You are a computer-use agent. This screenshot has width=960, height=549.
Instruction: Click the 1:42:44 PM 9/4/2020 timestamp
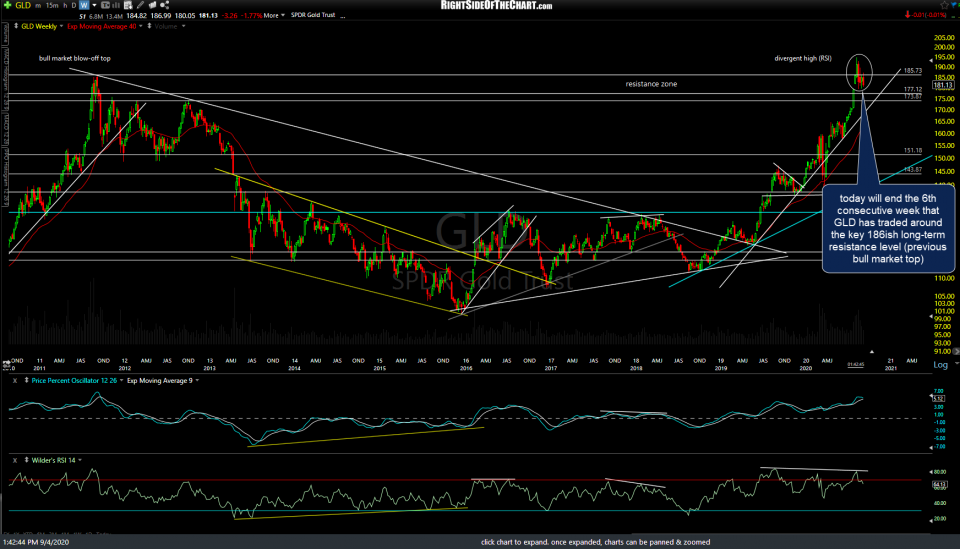36,542
